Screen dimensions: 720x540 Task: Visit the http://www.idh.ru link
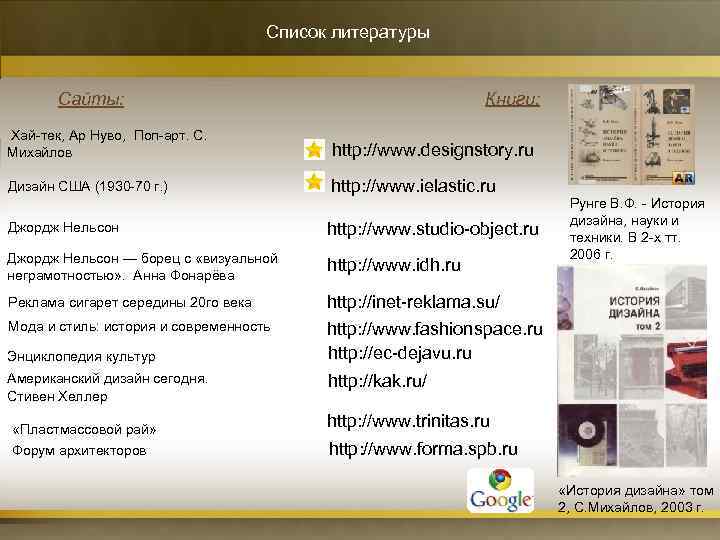click(394, 265)
